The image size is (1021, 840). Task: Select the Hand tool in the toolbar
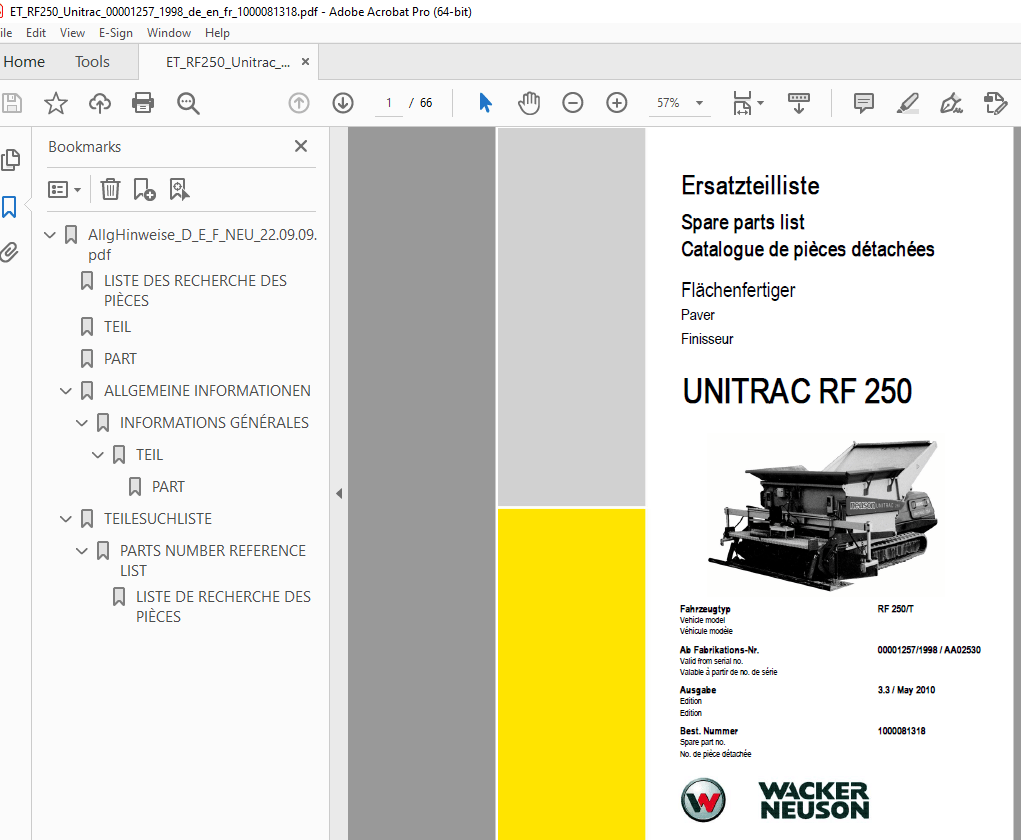point(528,102)
